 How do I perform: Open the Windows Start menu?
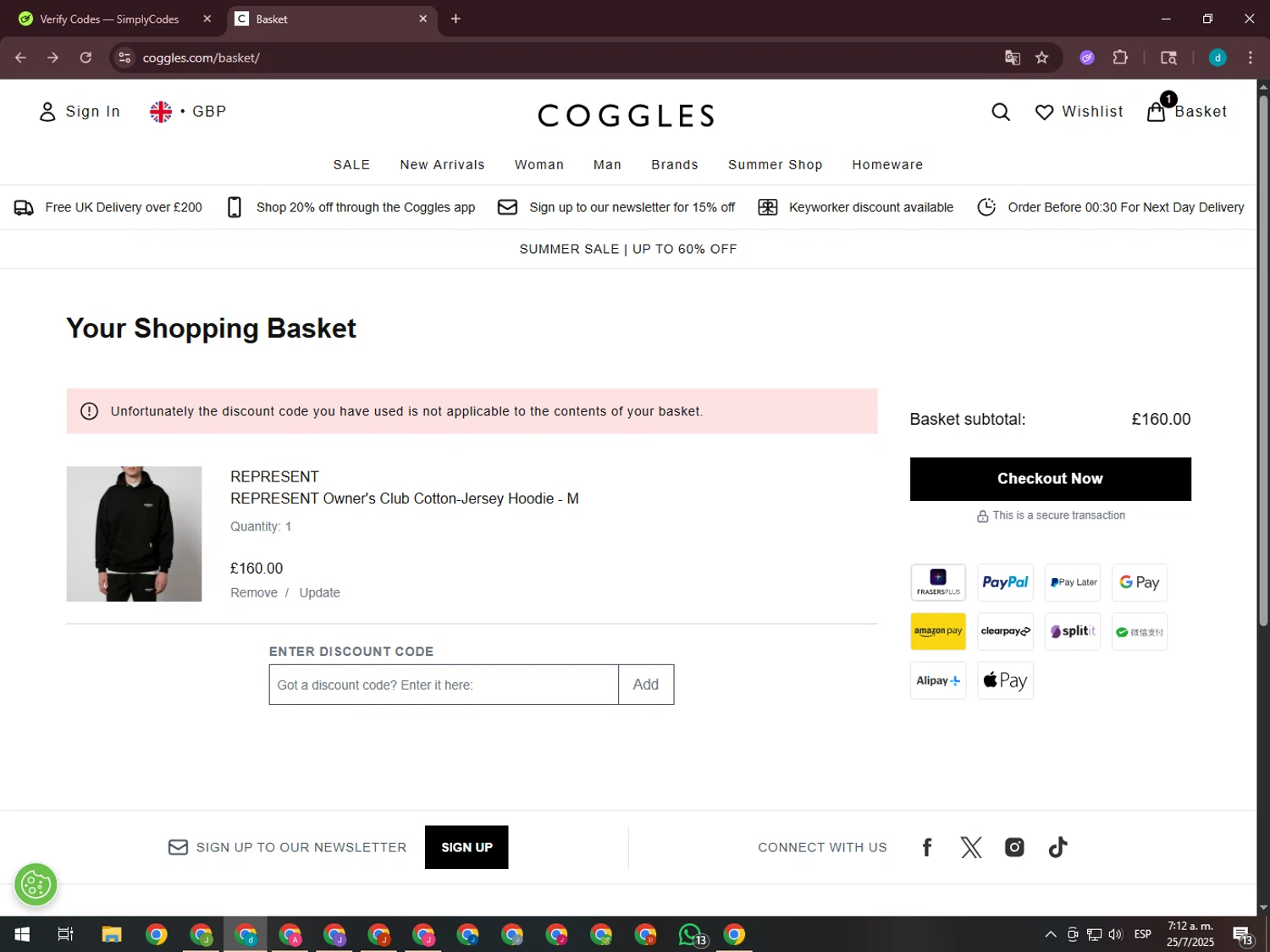(x=22, y=934)
